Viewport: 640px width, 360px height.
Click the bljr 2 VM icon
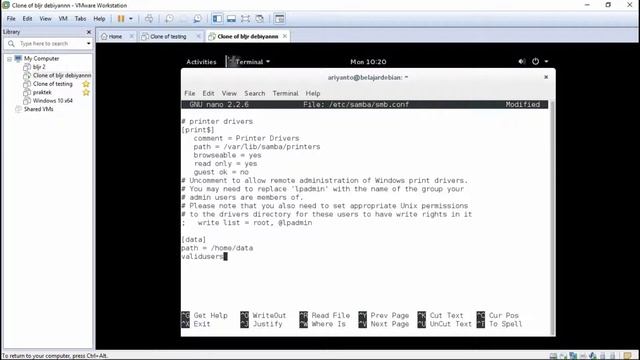(x=27, y=67)
